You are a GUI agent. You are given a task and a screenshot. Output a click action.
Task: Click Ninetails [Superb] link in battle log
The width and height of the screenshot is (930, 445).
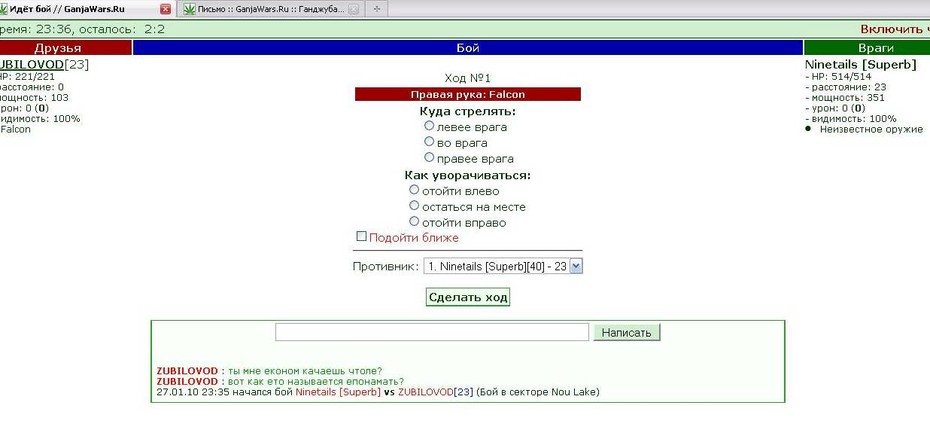pos(338,392)
